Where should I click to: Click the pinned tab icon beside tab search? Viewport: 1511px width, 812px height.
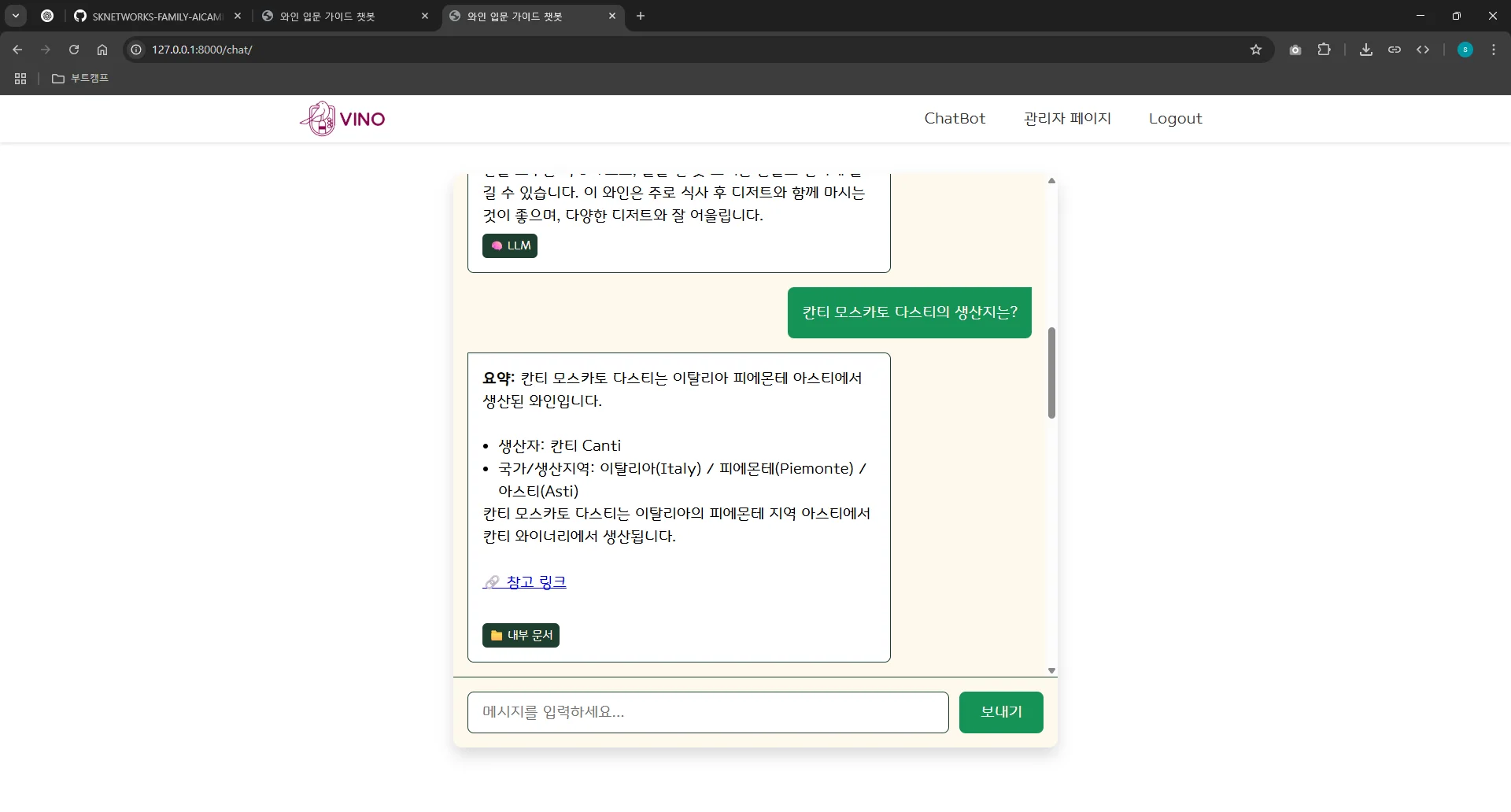pos(47,16)
